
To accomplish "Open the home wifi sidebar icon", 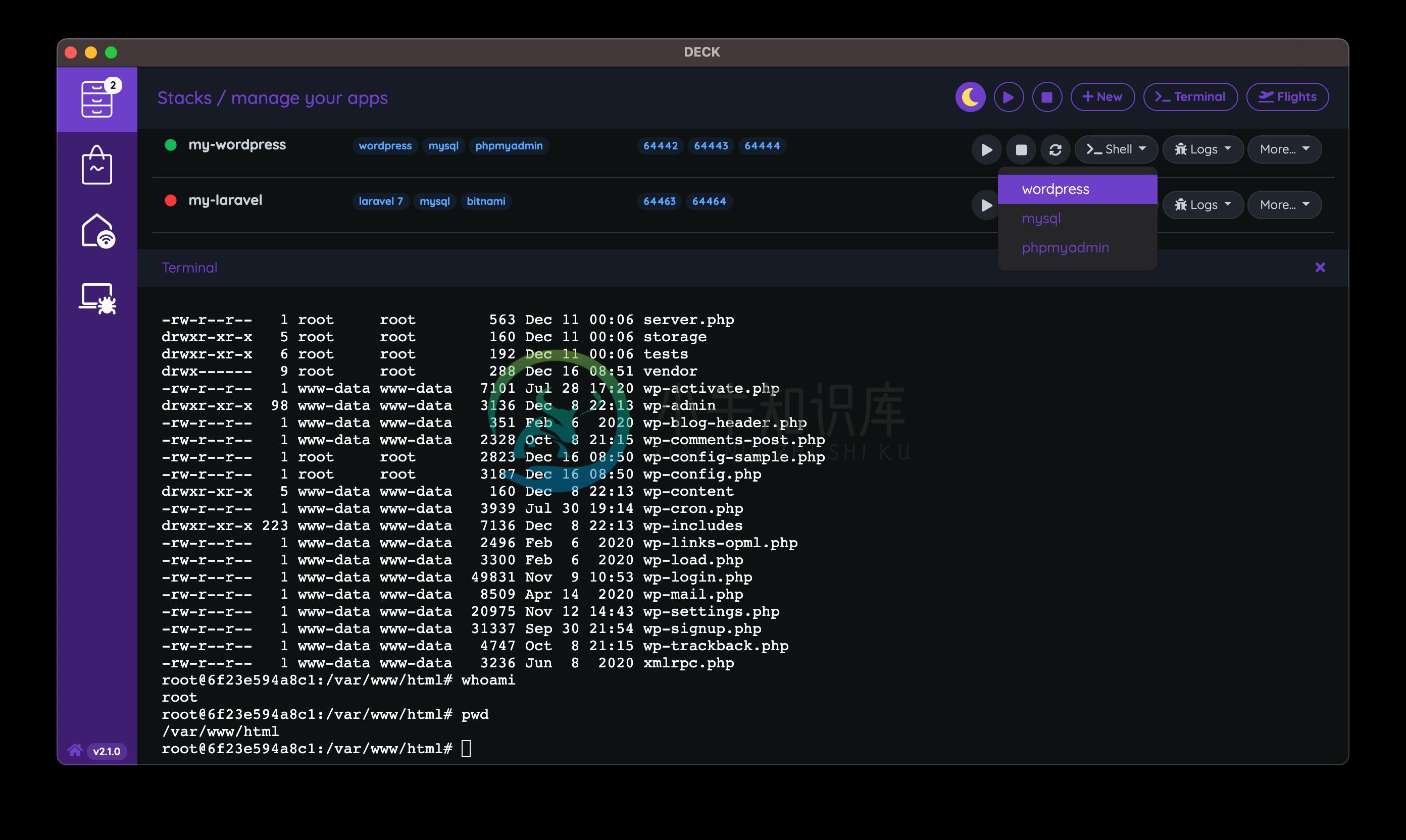I will pyautogui.click(x=97, y=231).
